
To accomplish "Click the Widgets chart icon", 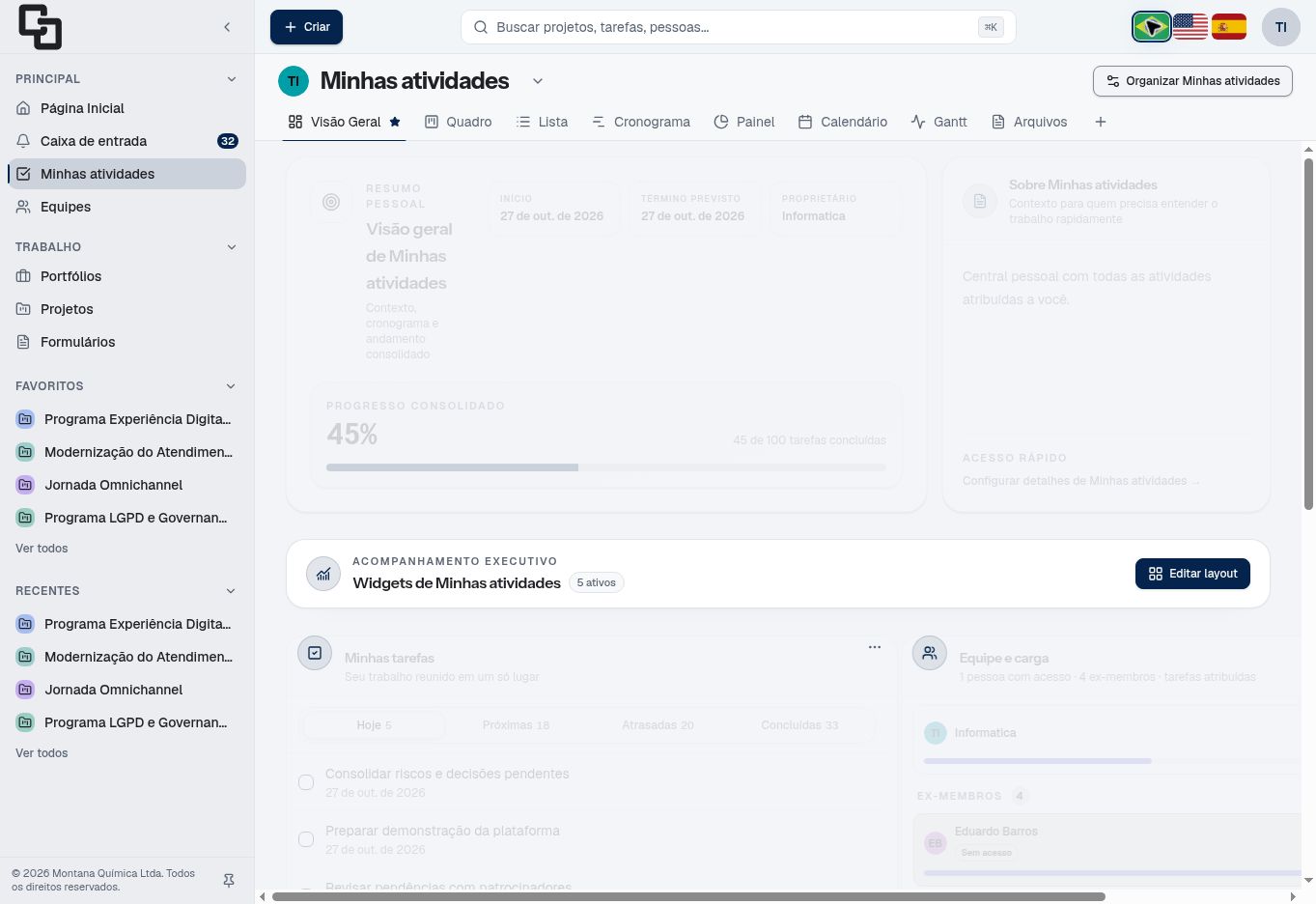I will (x=323, y=574).
